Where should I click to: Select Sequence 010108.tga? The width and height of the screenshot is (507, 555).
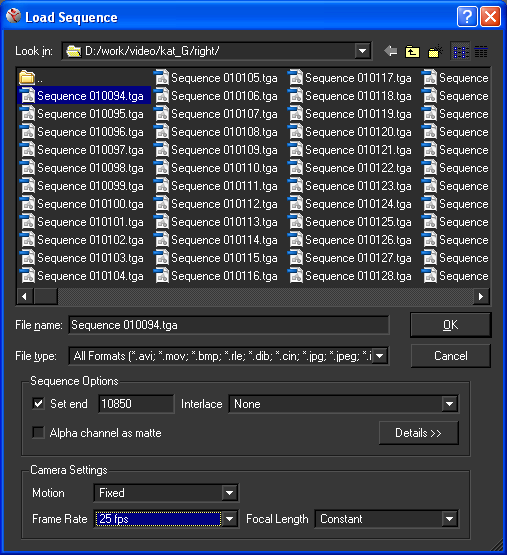[216, 132]
